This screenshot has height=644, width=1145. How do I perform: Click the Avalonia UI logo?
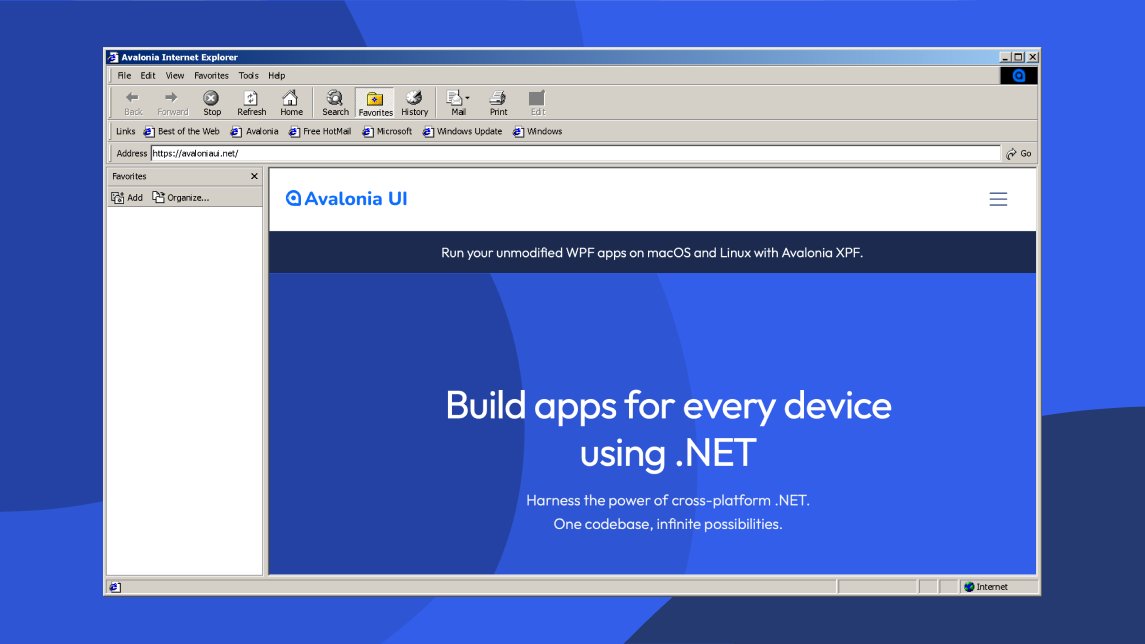(x=346, y=199)
